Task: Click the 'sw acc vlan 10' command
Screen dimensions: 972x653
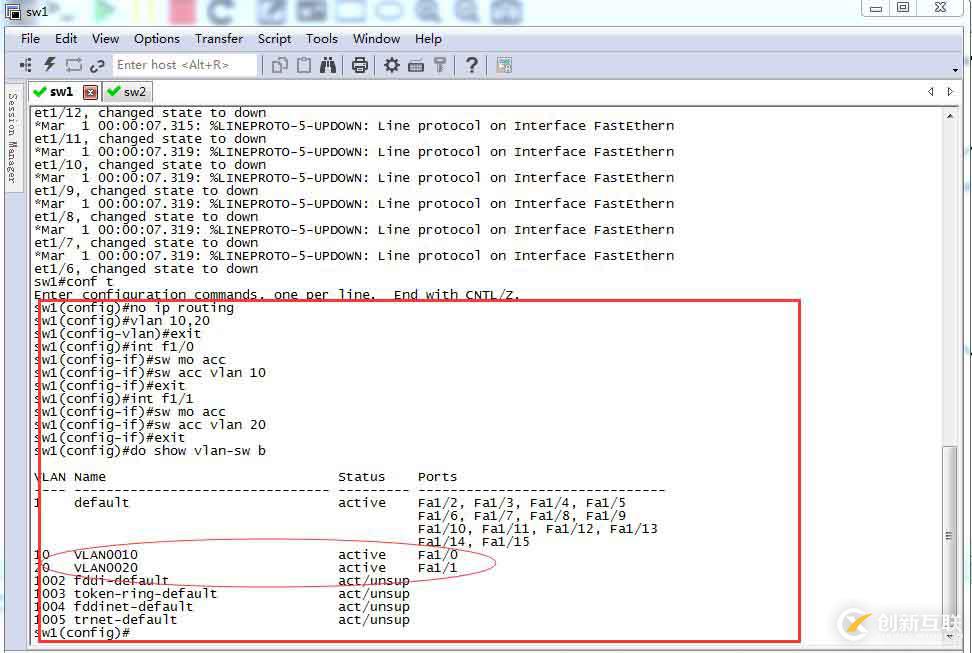Action: pos(151,373)
